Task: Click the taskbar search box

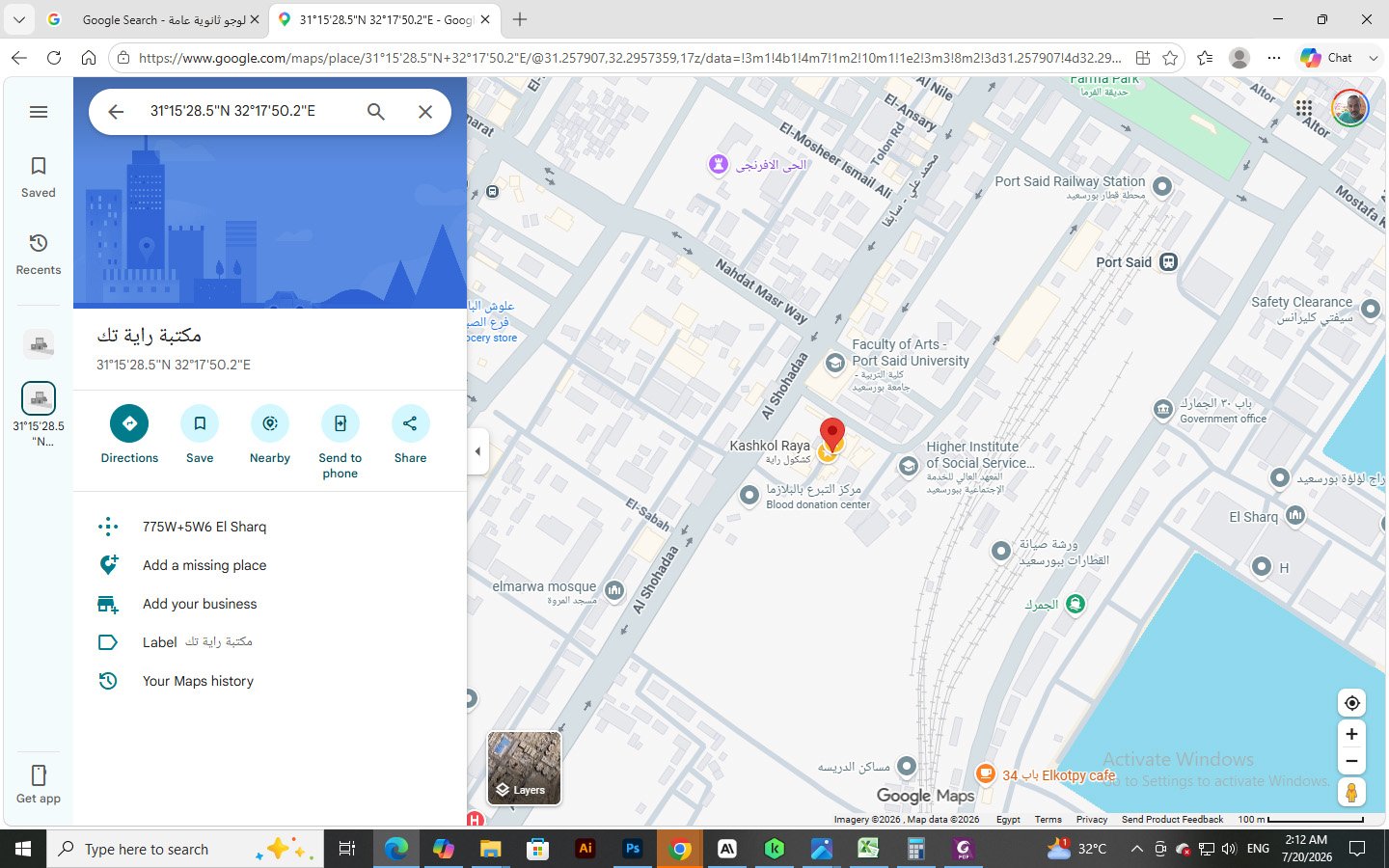Action: pyautogui.click(x=183, y=849)
